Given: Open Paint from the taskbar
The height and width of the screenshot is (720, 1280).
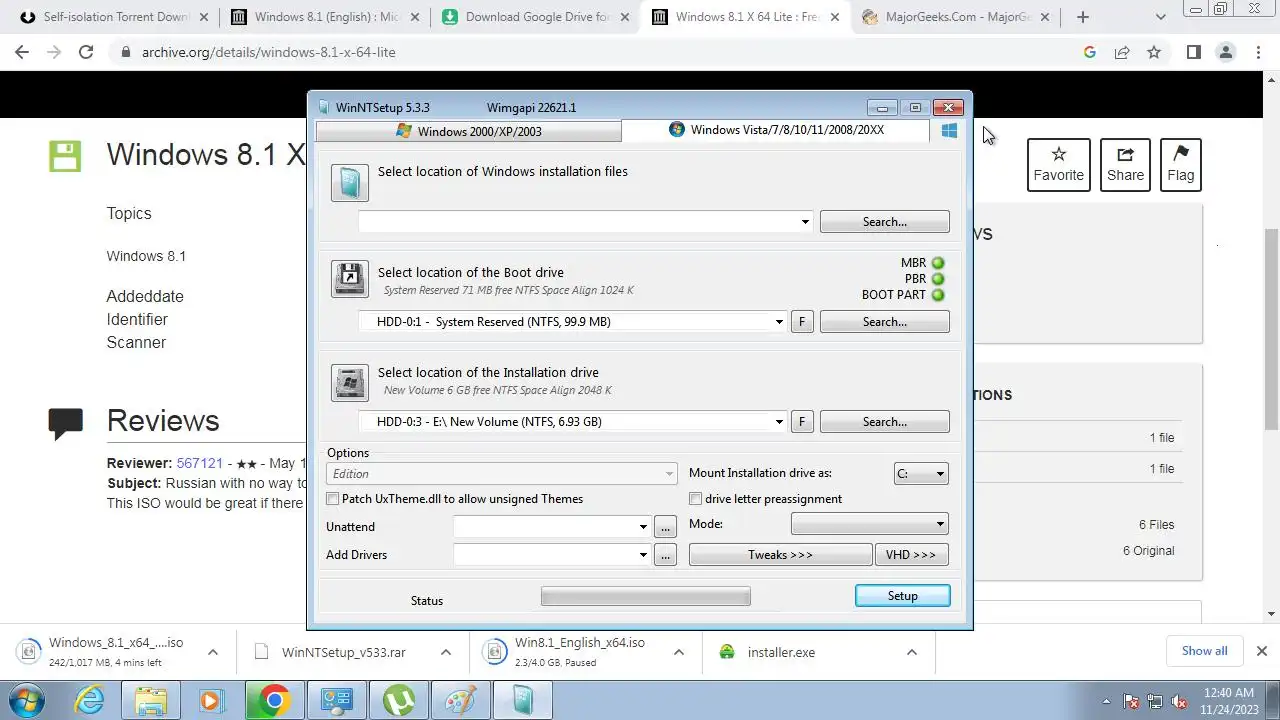Looking at the screenshot, I should point(460,701).
